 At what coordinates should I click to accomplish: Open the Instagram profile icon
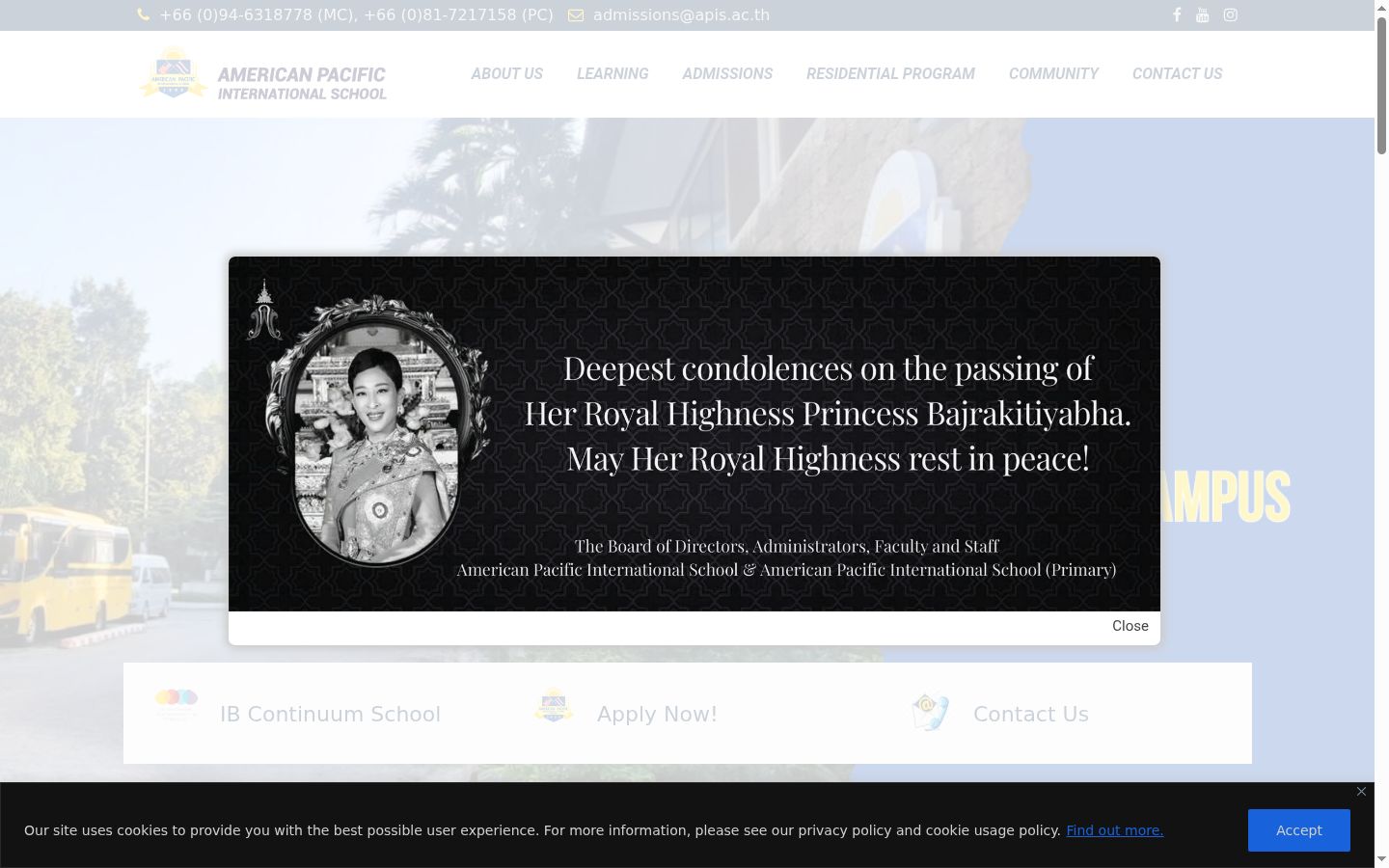pos(1230,15)
